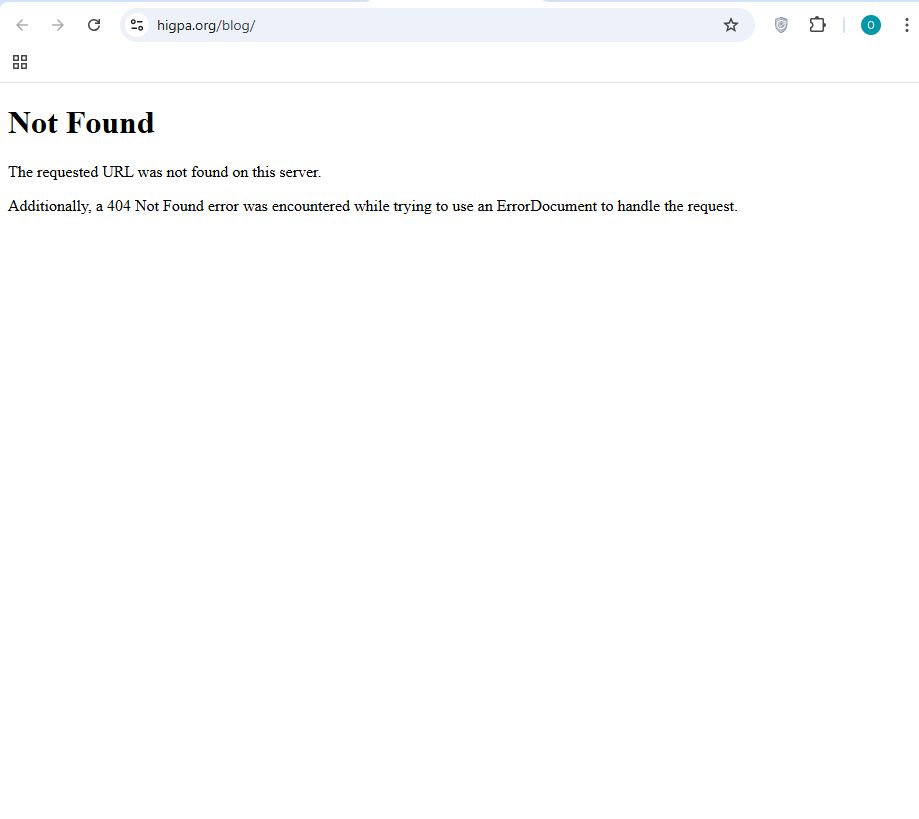
Task: Bookmark this page with the star
Action: click(730, 25)
